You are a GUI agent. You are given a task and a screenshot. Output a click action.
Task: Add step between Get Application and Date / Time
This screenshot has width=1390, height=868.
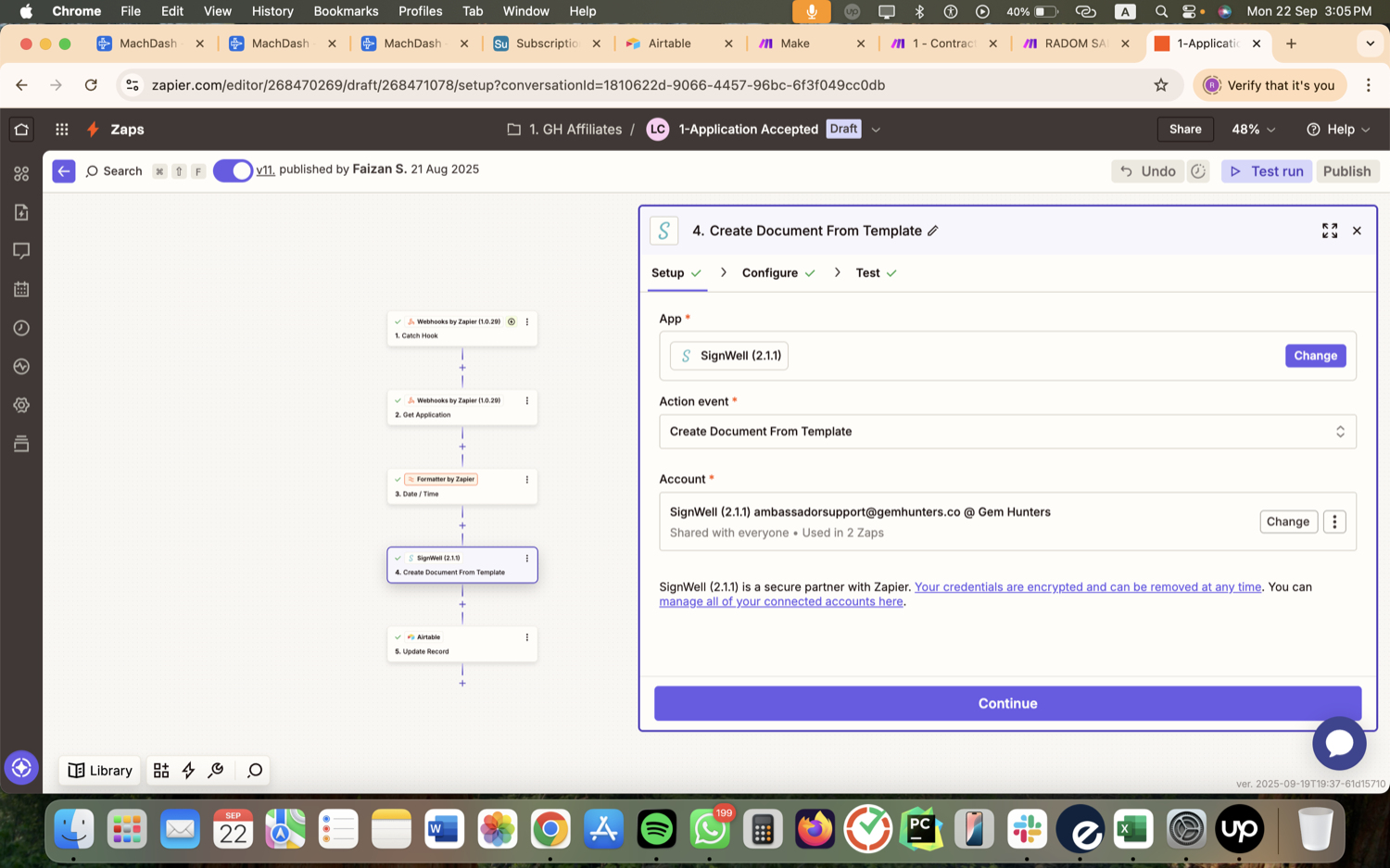coord(462,447)
